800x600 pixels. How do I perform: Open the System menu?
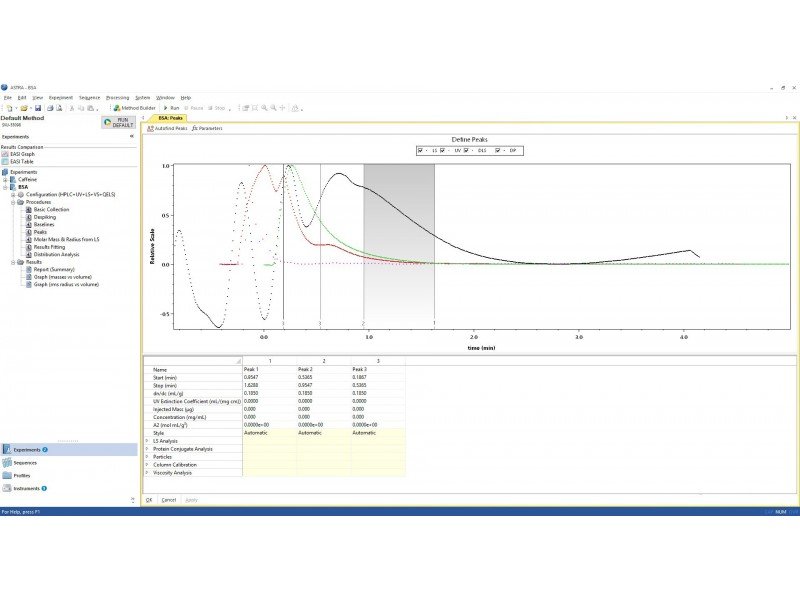tap(142, 97)
